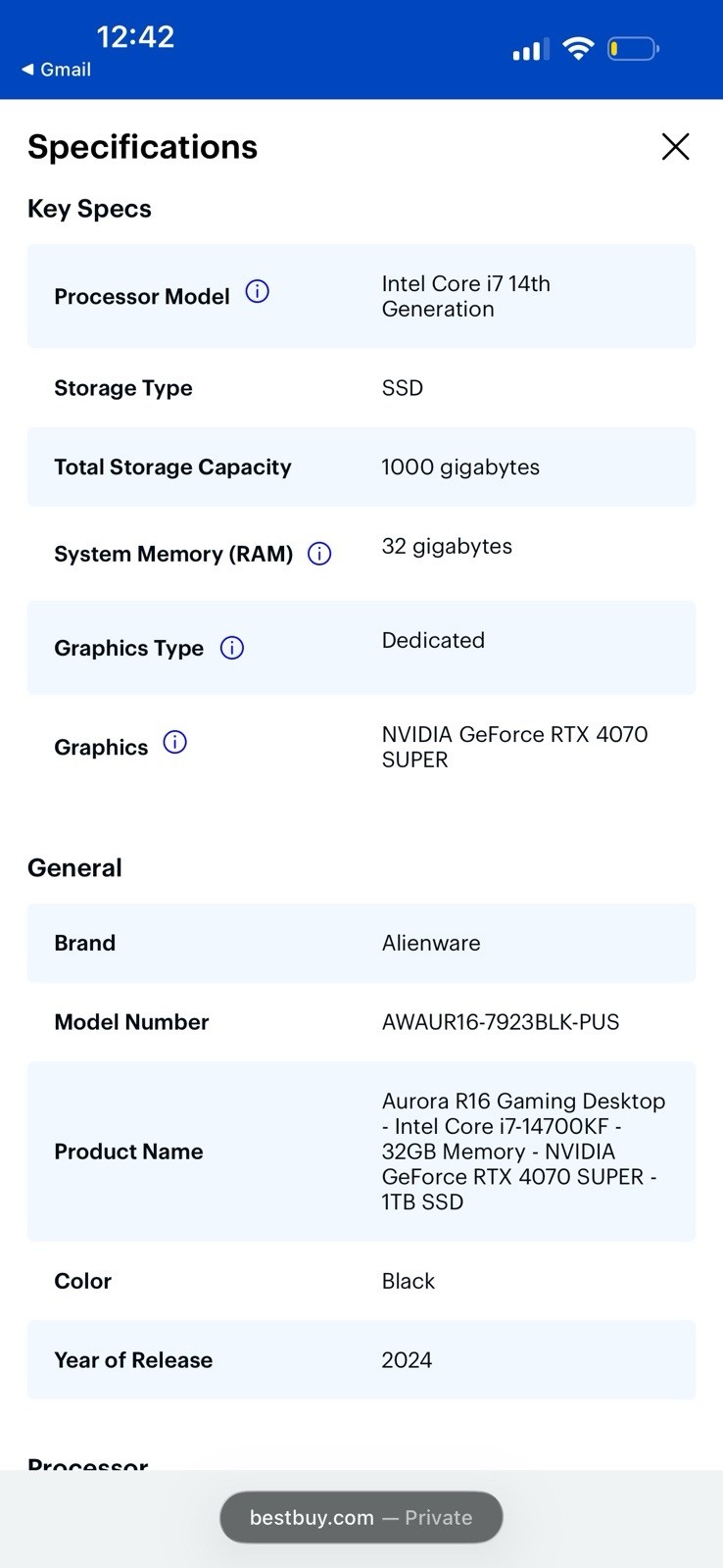Tap the NVIDIA GeForce RTX 4070 SUPER text
Viewport: 723px width, 1568px height.
coord(514,747)
